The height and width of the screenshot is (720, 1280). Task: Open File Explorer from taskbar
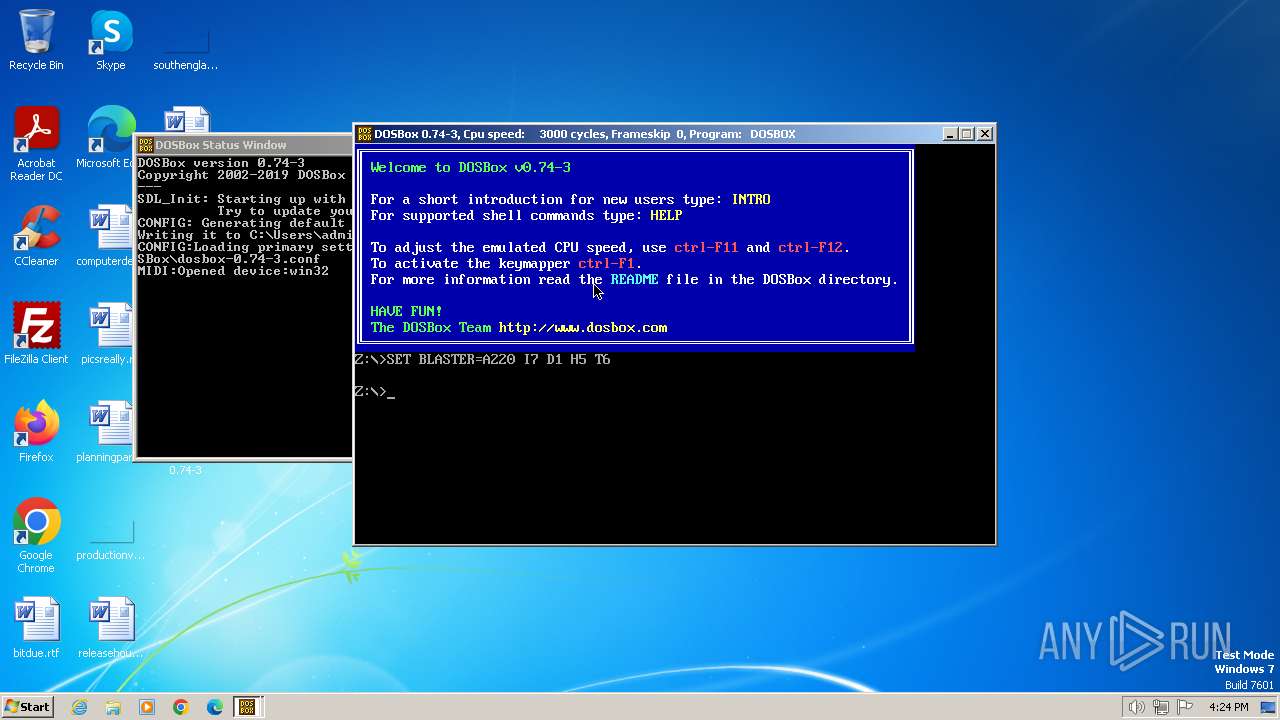(113, 707)
